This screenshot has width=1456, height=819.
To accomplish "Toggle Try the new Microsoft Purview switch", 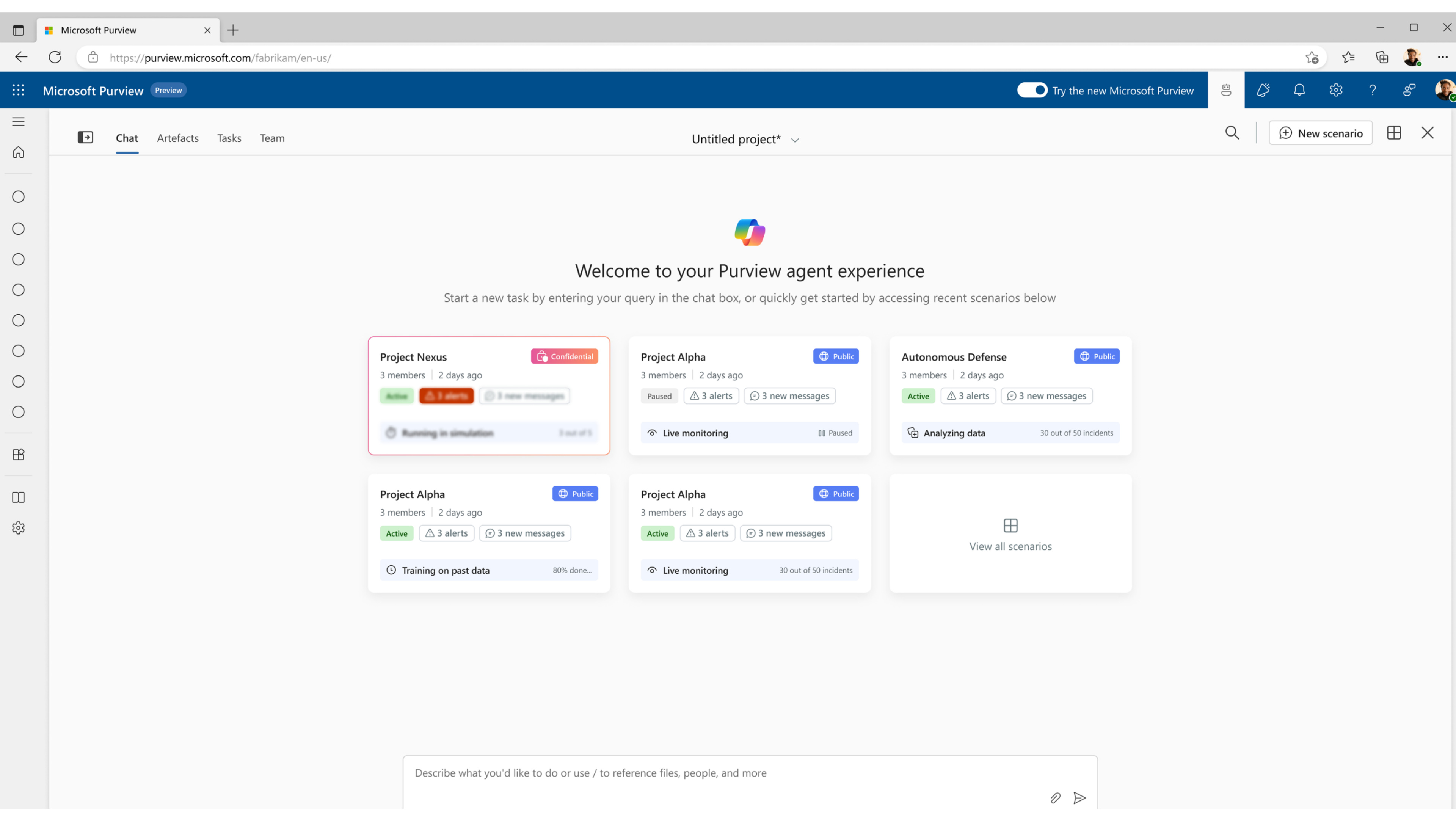I will click(1032, 90).
